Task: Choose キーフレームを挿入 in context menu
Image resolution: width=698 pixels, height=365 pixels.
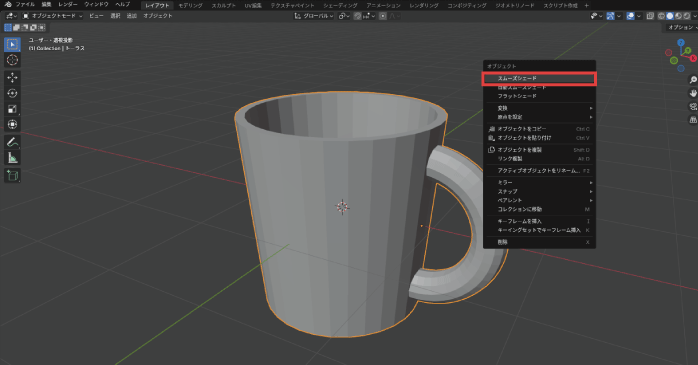Action: pos(539,221)
